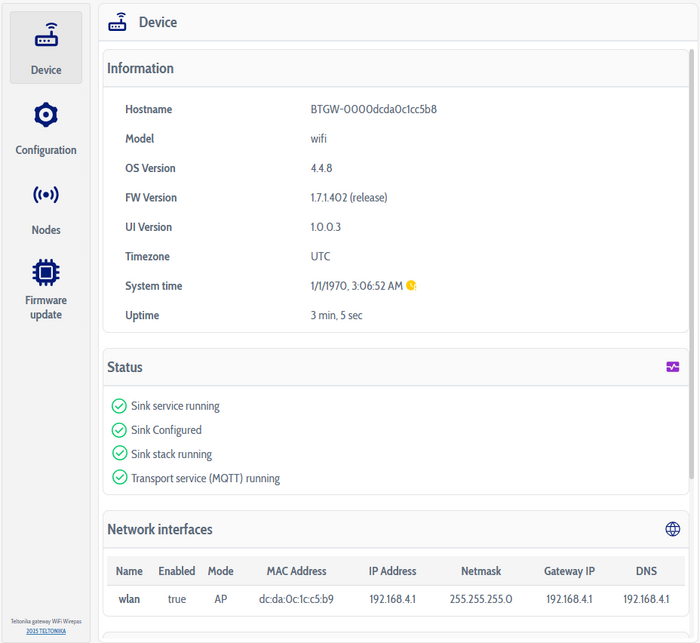Click the purple Status activity monitor icon

(x=673, y=367)
